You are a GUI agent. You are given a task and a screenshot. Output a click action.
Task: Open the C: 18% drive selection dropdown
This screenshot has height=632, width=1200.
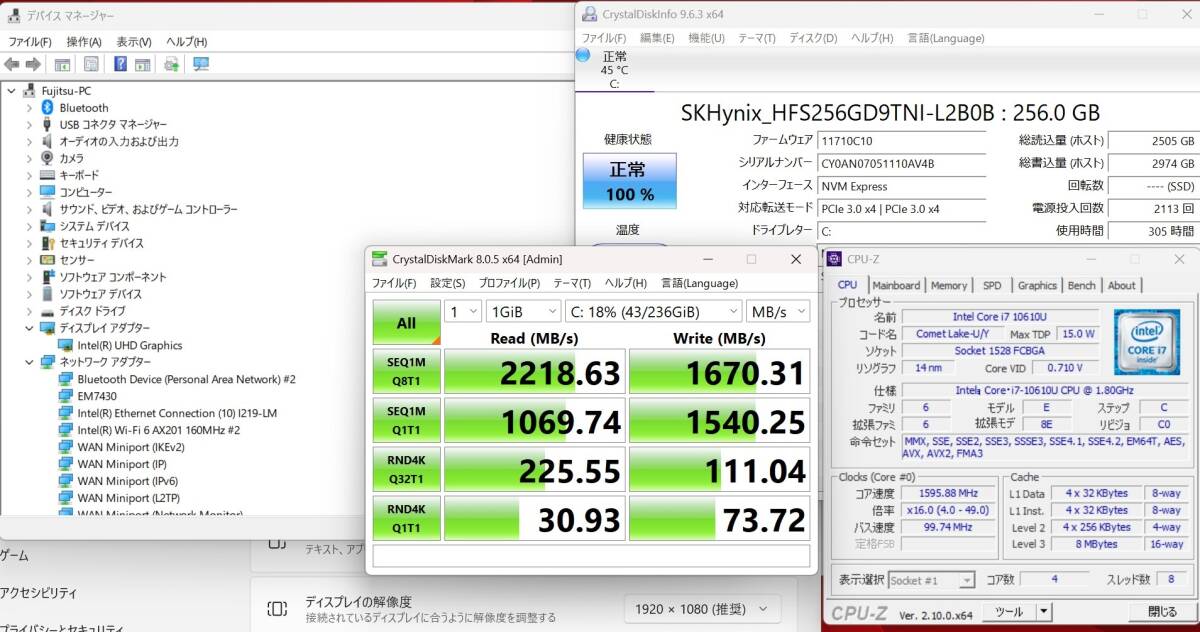pos(653,312)
